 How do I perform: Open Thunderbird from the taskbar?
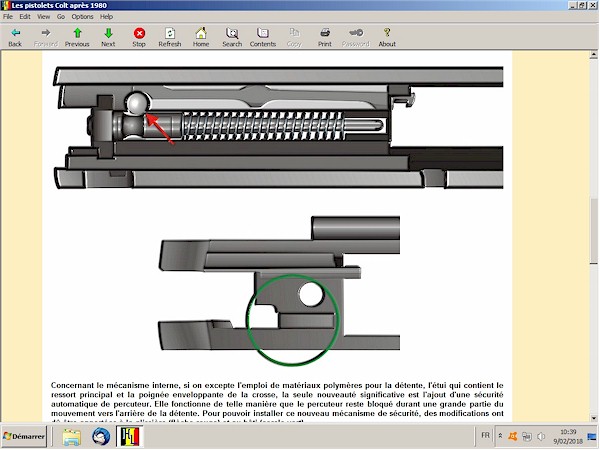(100, 437)
